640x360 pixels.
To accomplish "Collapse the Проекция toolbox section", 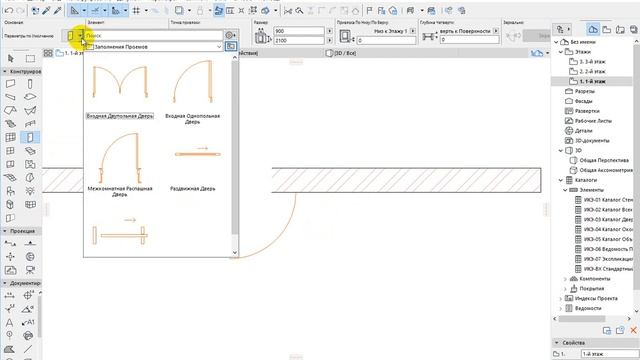I will [x=4, y=231].
